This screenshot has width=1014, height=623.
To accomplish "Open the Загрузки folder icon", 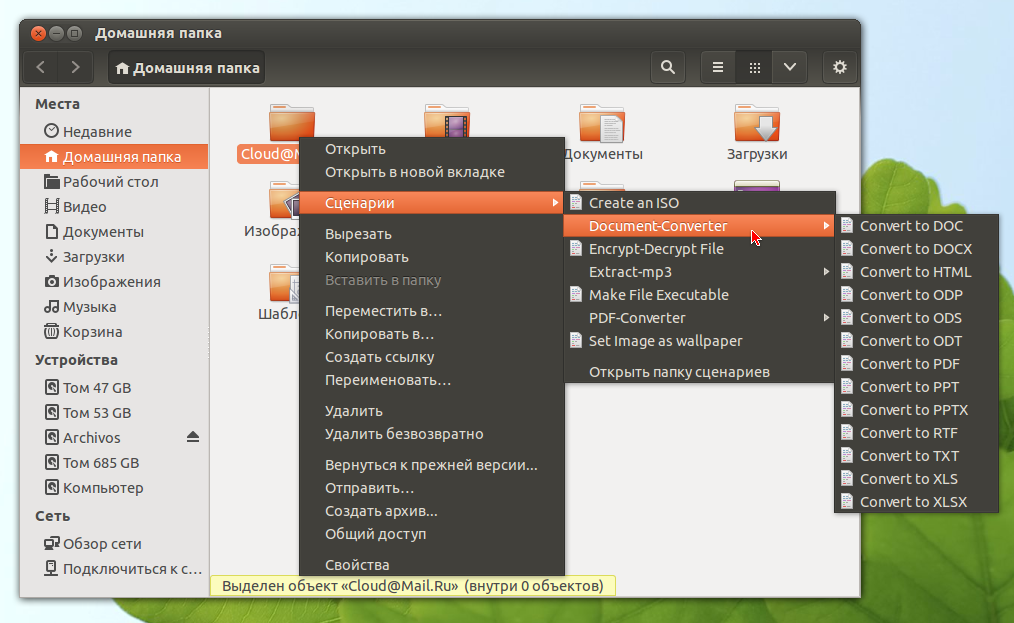I will [x=757, y=125].
